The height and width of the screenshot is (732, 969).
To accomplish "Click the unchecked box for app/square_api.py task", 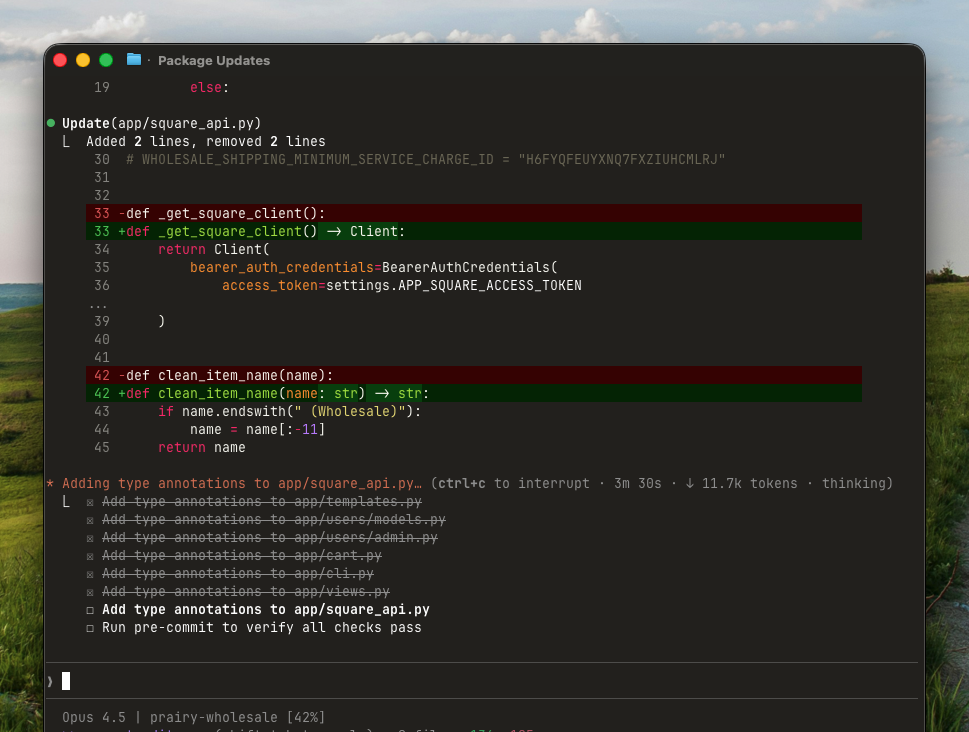I will pyautogui.click(x=90, y=610).
